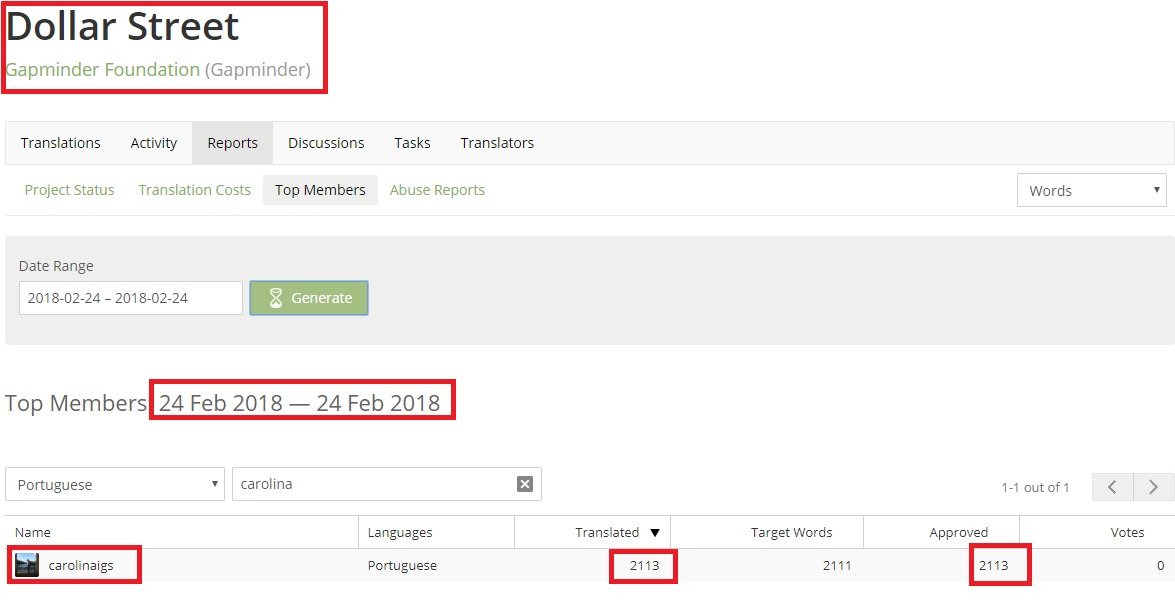Go to next results page arrow

(1153, 487)
